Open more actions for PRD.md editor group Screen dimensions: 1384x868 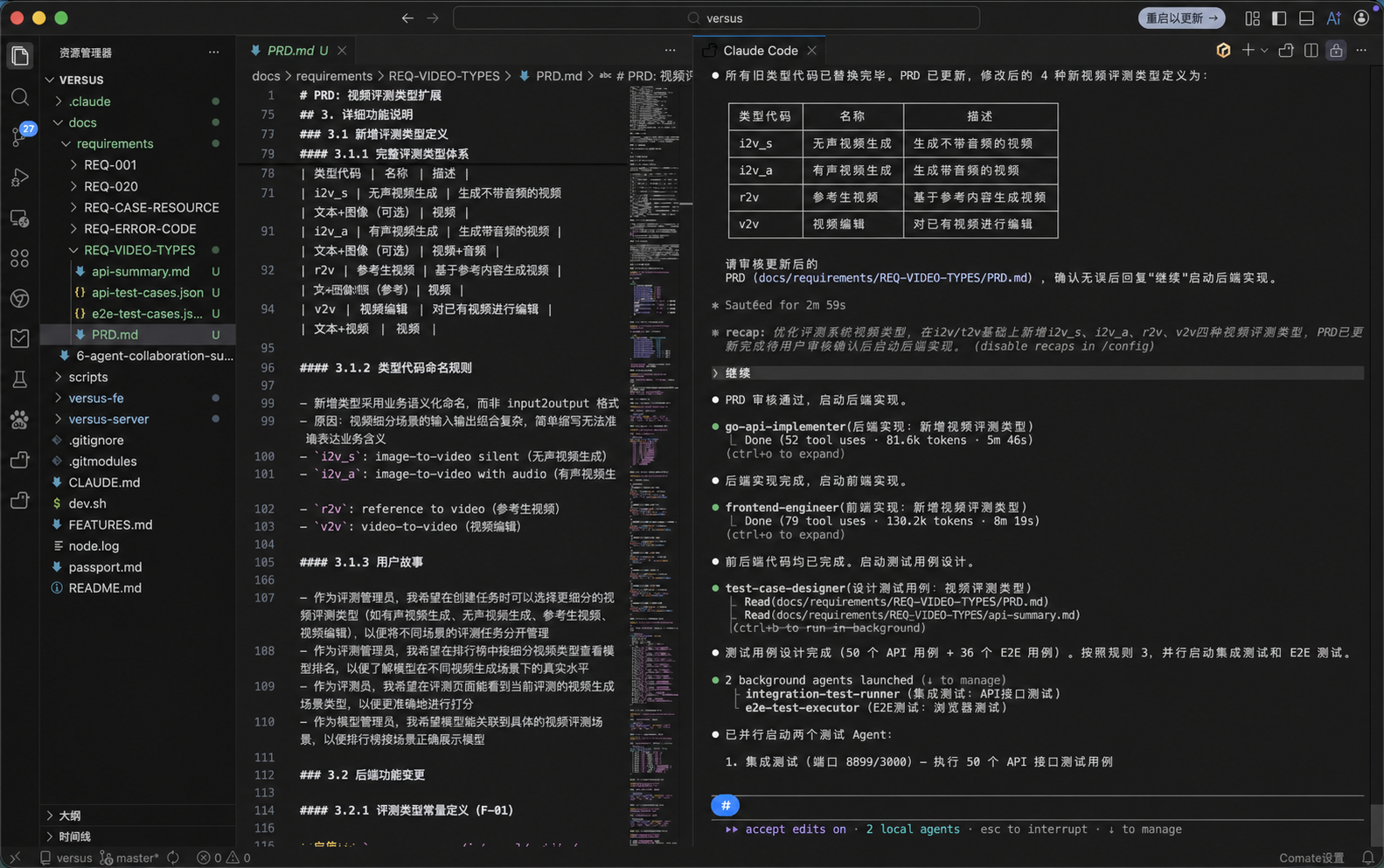670,51
